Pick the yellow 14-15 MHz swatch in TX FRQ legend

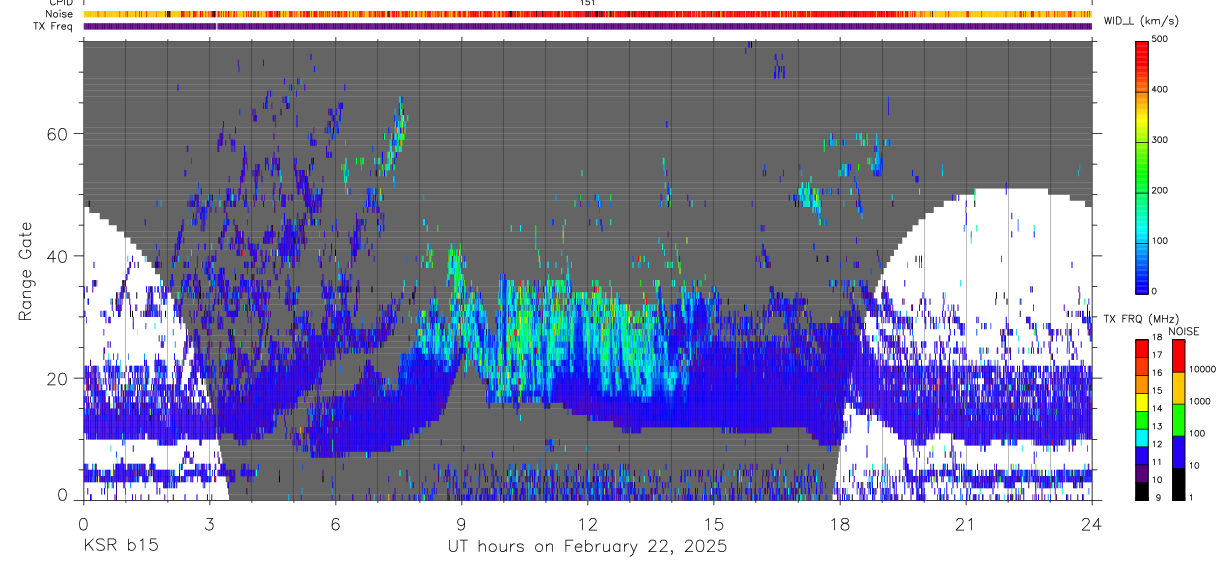click(x=1141, y=402)
